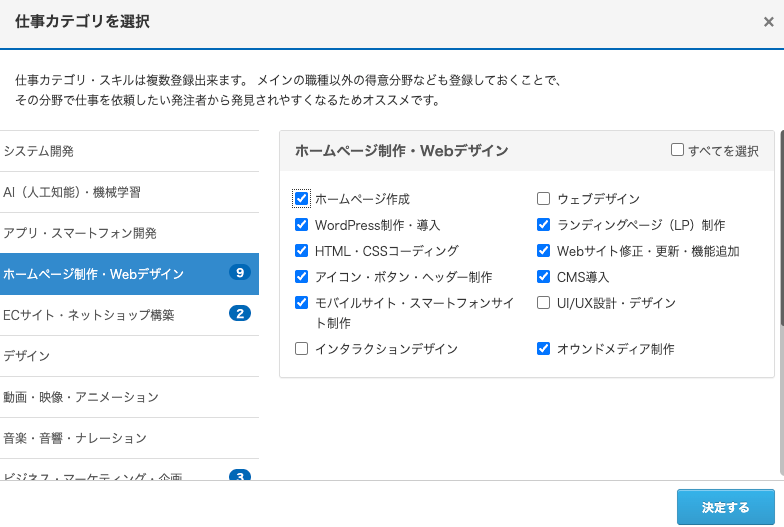This screenshot has height=527, width=784.
Task: Check the インタラクションデザイン checkbox
Action: coord(302,349)
